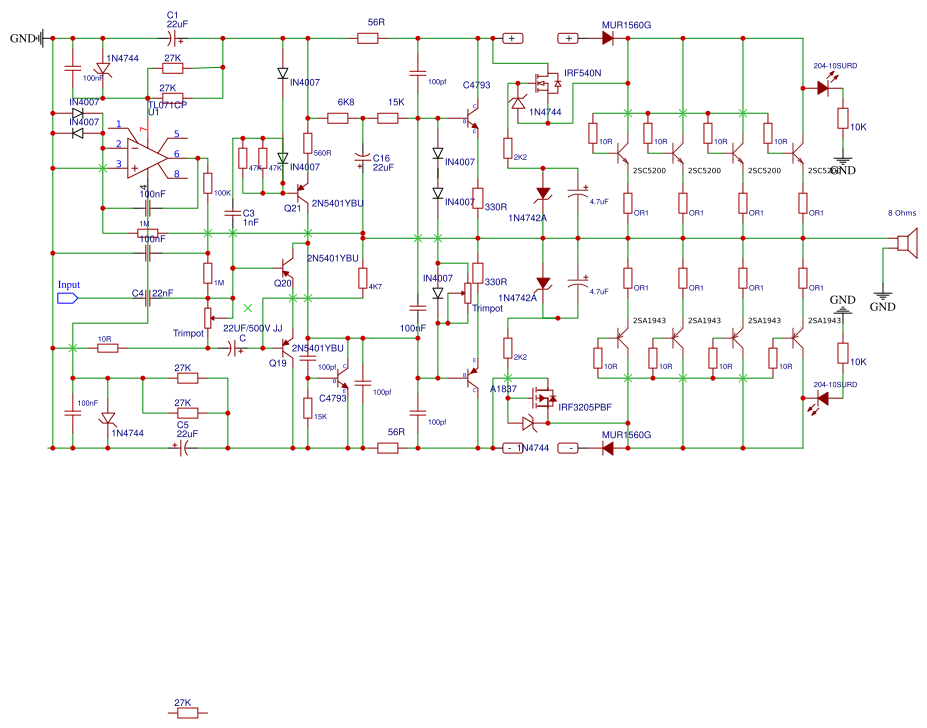927x728 pixels.
Task: Click the 'IRF3205PBF' part label
Action: (x=585, y=407)
